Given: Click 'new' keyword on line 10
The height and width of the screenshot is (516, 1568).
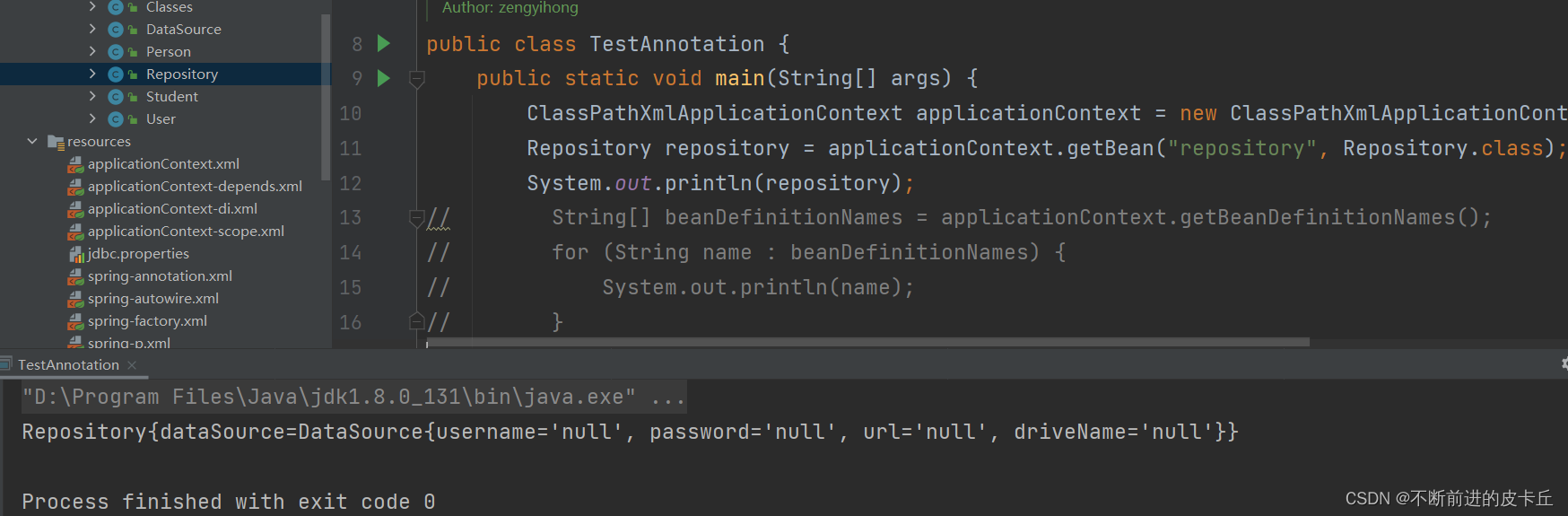Looking at the screenshot, I should pyautogui.click(x=1198, y=113).
